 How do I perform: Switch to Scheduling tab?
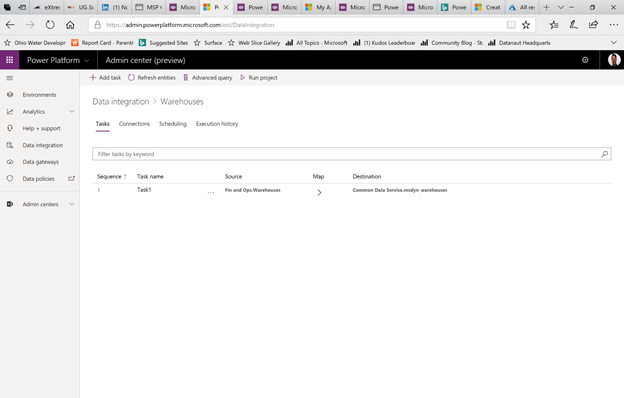(173, 124)
